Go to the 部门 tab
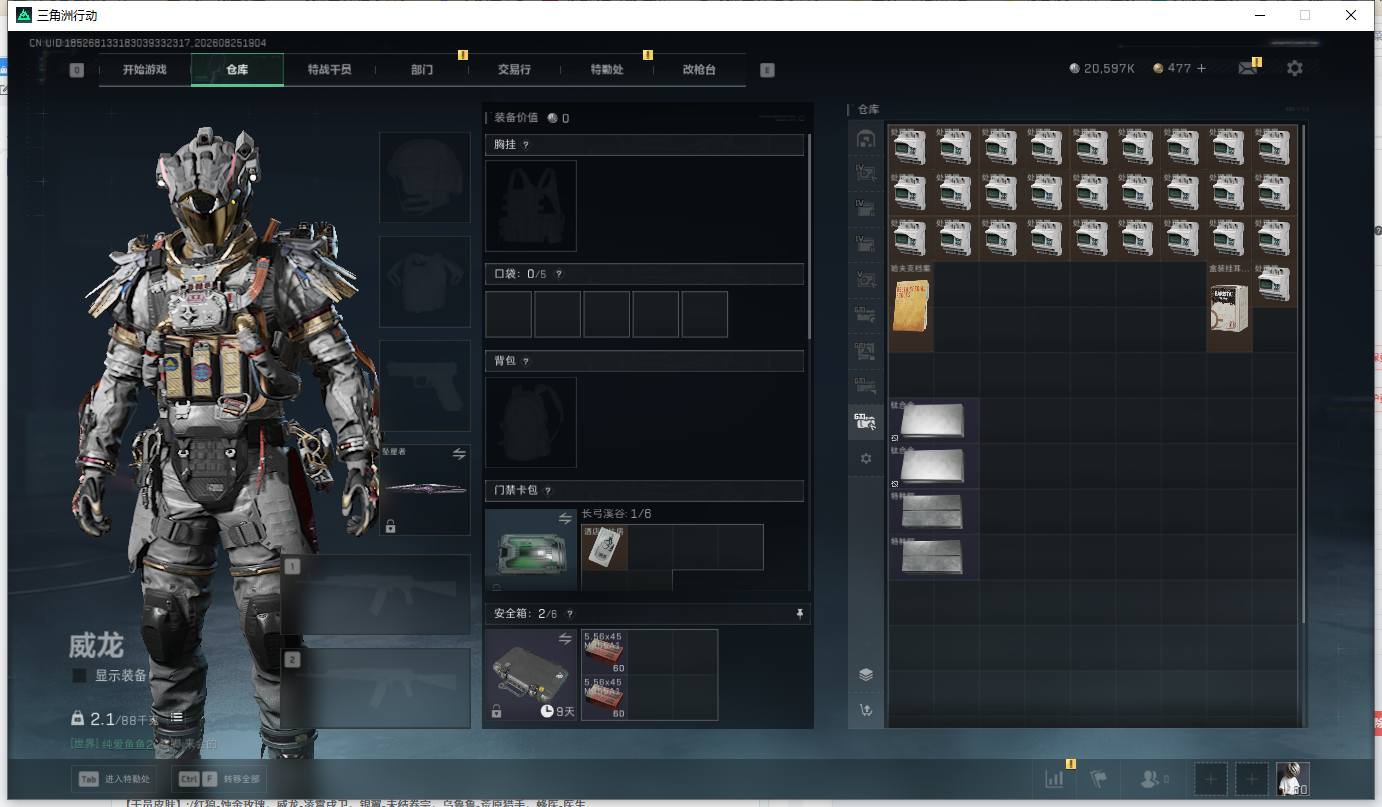This screenshot has width=1382, height=807. (x=422, y=70)
